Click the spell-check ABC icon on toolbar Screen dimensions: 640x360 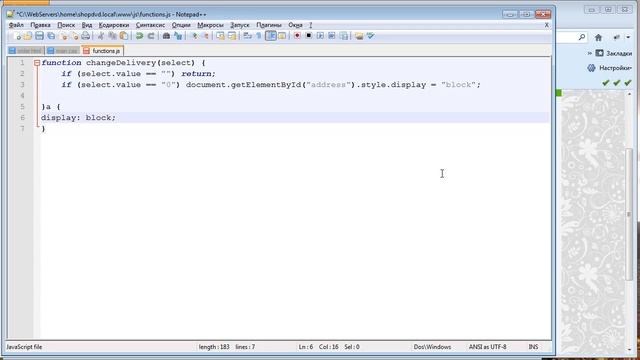click(x=371, y=36)
